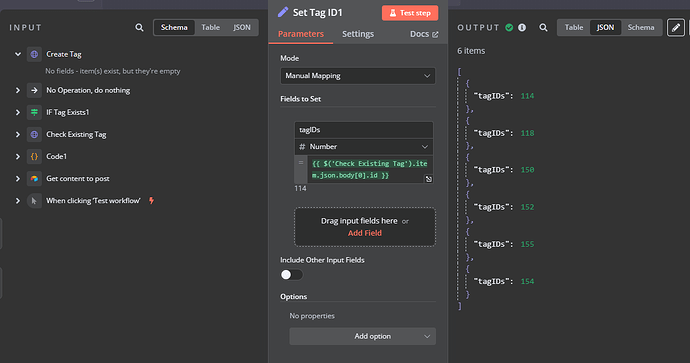Click the input panel search icon
The height and width of the screenshot is (363, 690).
click(x=139, y=27)
